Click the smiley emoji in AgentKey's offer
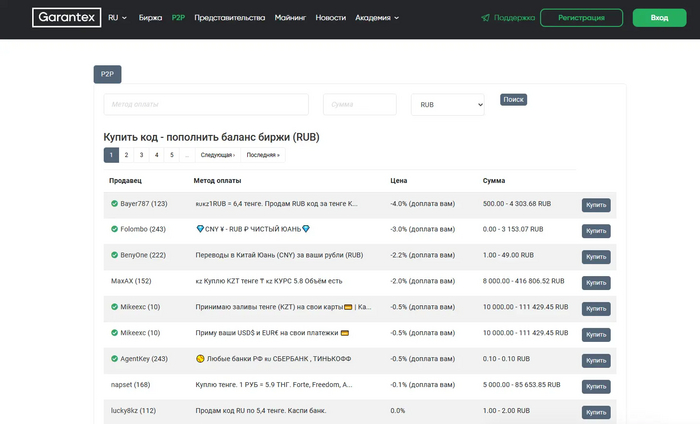700x424 pixels. click(200, 358)
